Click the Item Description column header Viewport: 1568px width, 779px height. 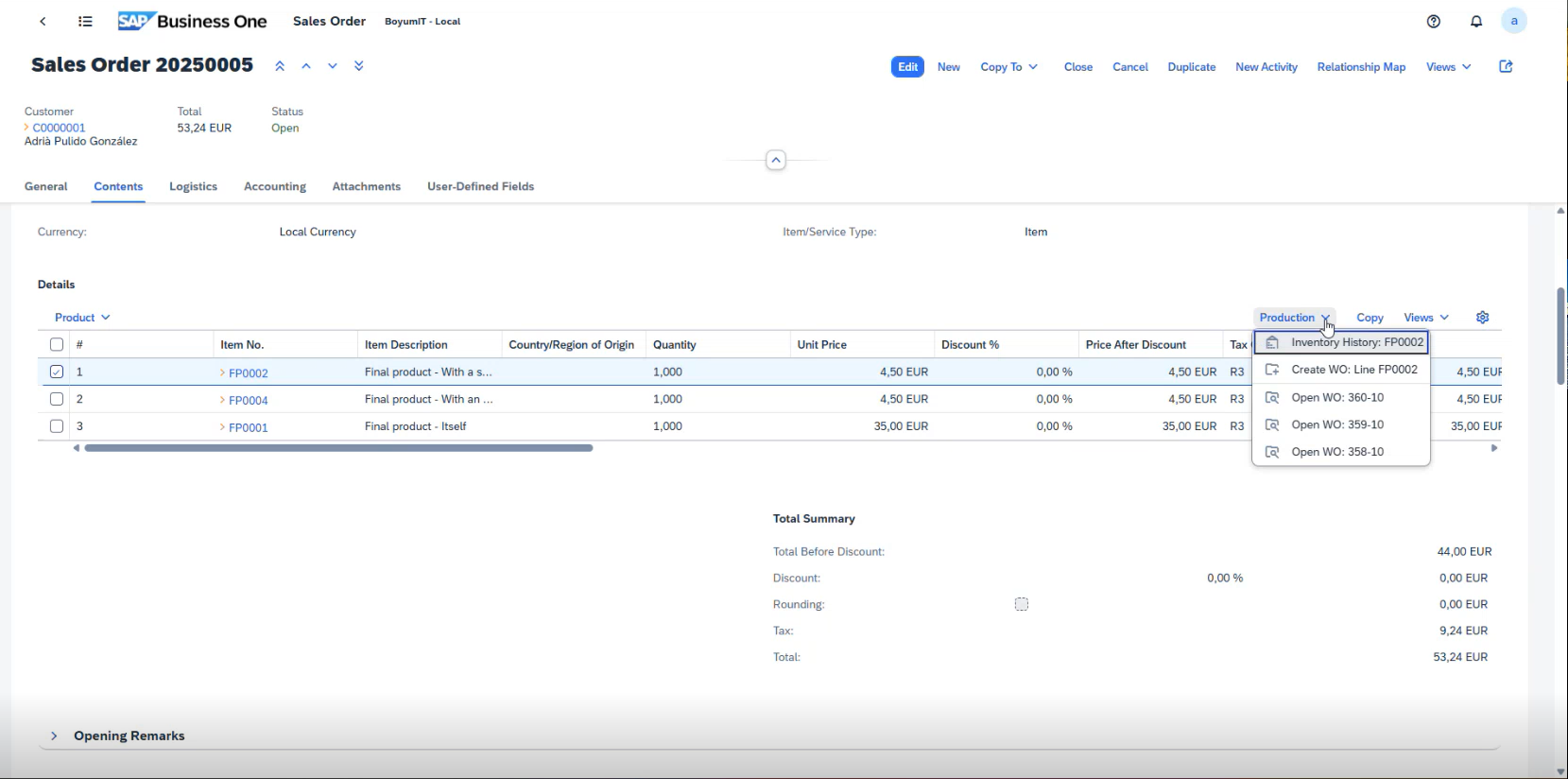[429, 345]
